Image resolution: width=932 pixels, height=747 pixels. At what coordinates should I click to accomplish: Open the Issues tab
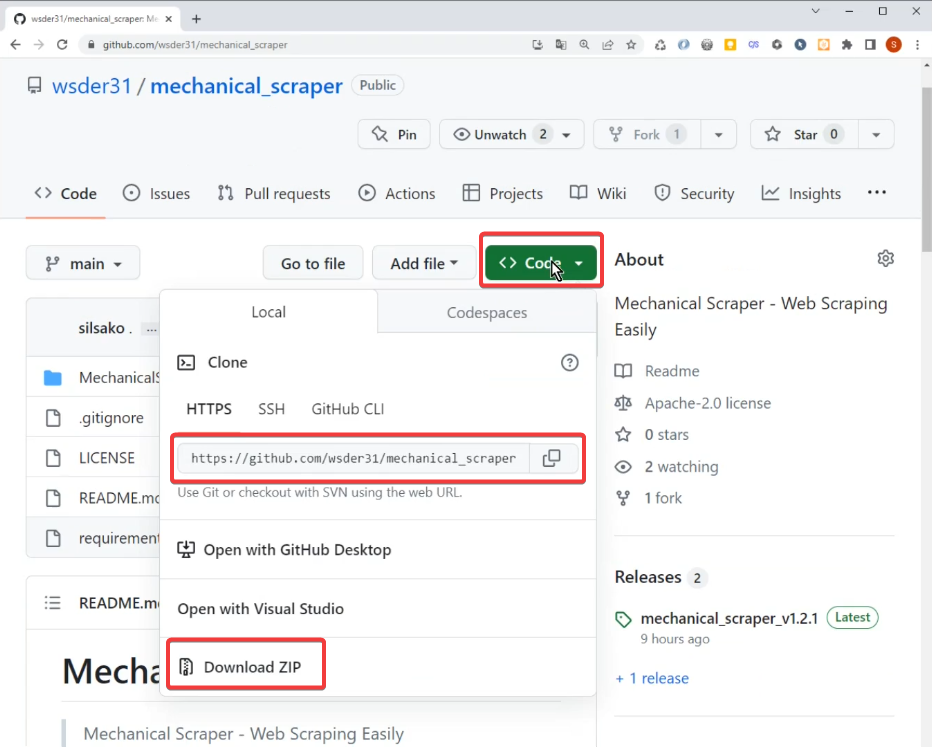pyautogui.click(x=156, y=194)
